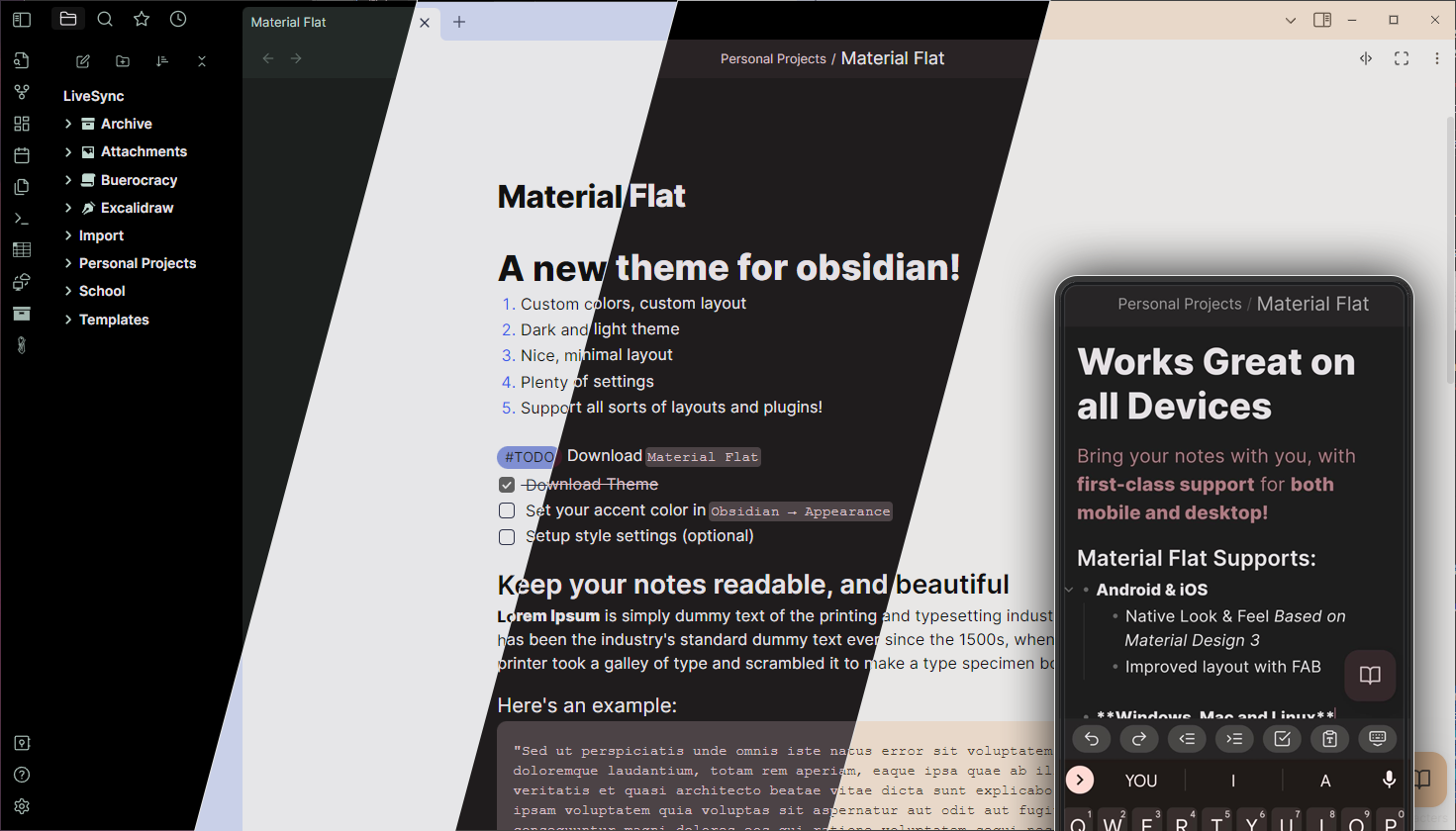This screenshot has width=1456, height=831.
Task: Tap indent list in mobile toolbar
Action: (x=1234, y=738)
